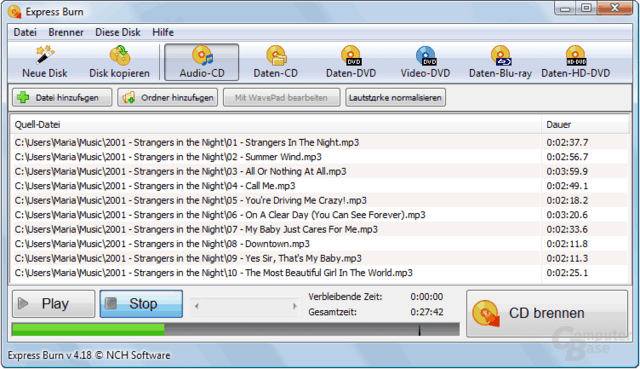Viewport: 640px width, 369px height.
Task: Click duration value 0:03:59.9
Action: click(x=567, y=171)
